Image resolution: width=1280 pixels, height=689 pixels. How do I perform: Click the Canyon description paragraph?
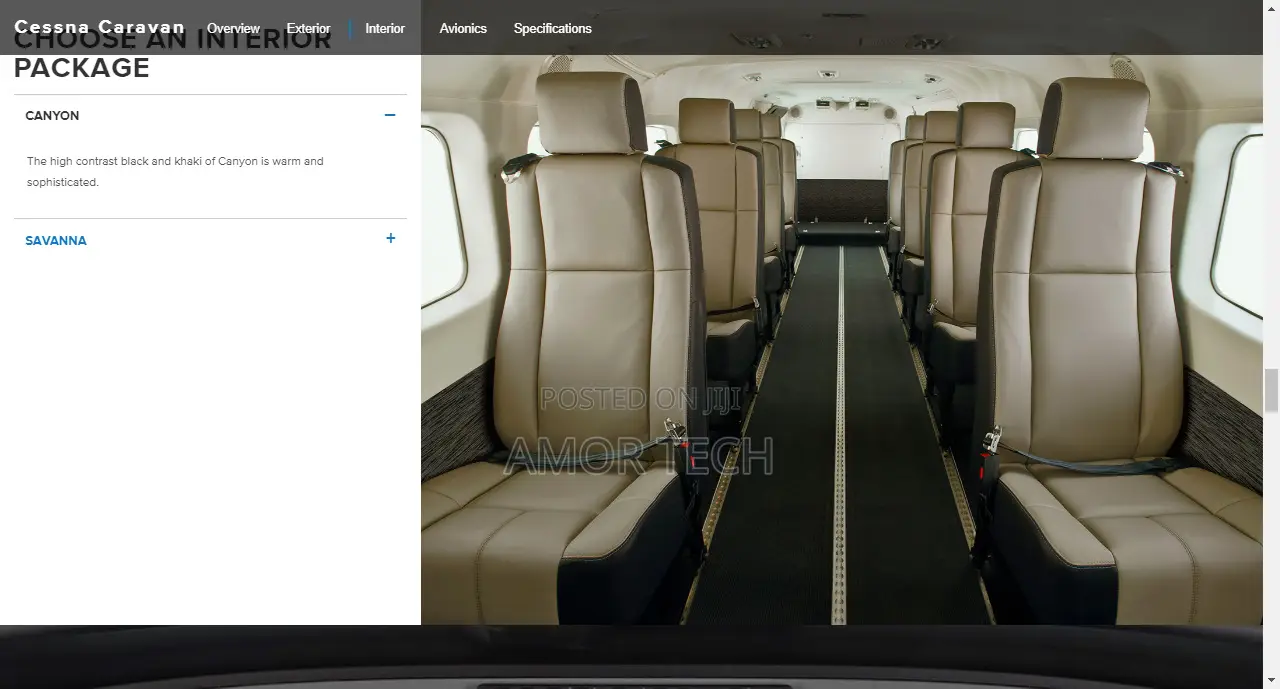click(x=175, y=171)
